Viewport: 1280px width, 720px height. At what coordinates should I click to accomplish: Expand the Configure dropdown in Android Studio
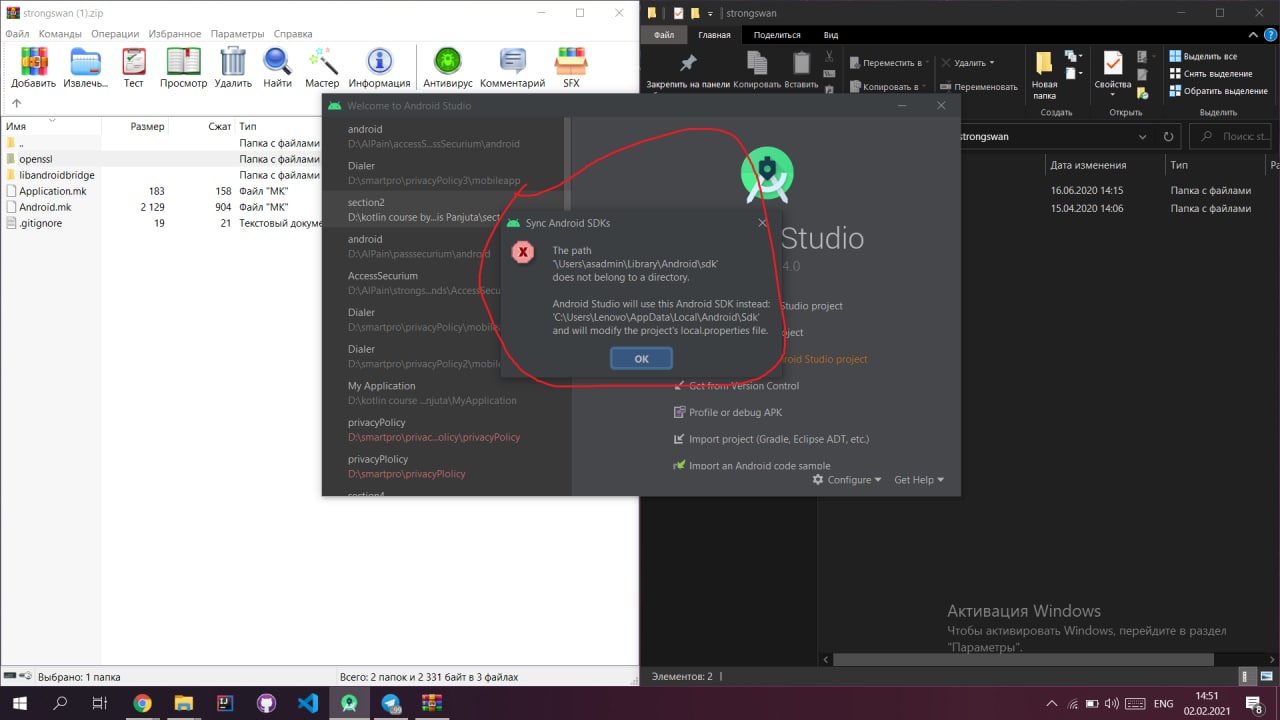tap(847, 480)
